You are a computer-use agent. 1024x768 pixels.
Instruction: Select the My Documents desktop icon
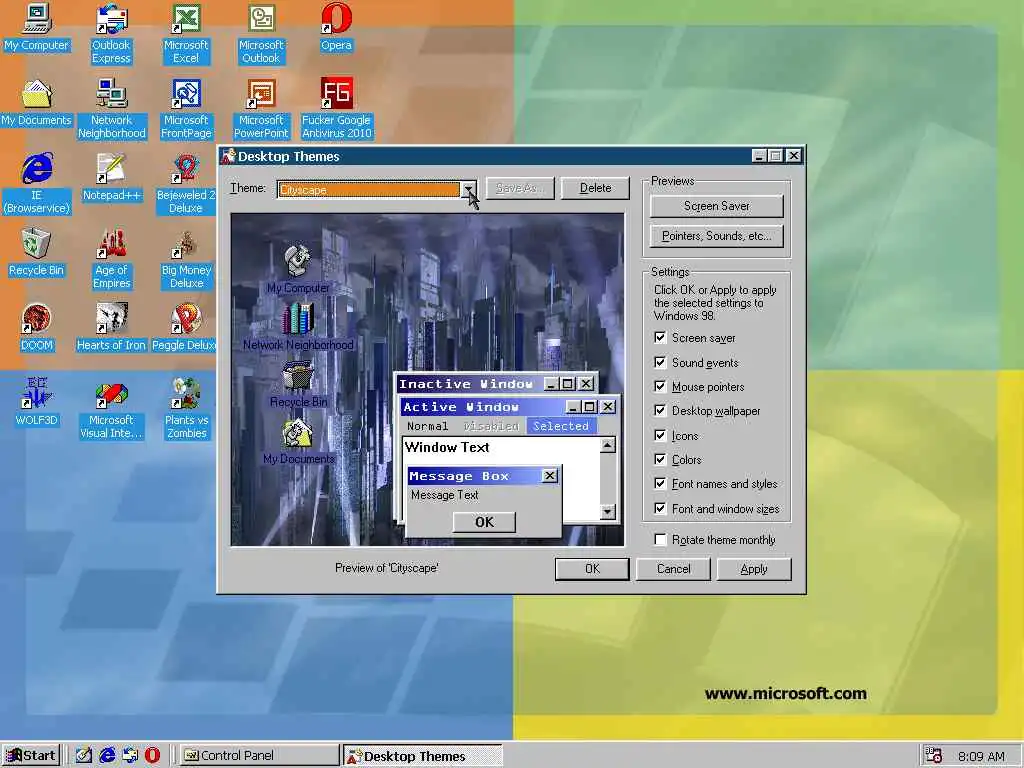pyautogui.click(x=37, y=103)
